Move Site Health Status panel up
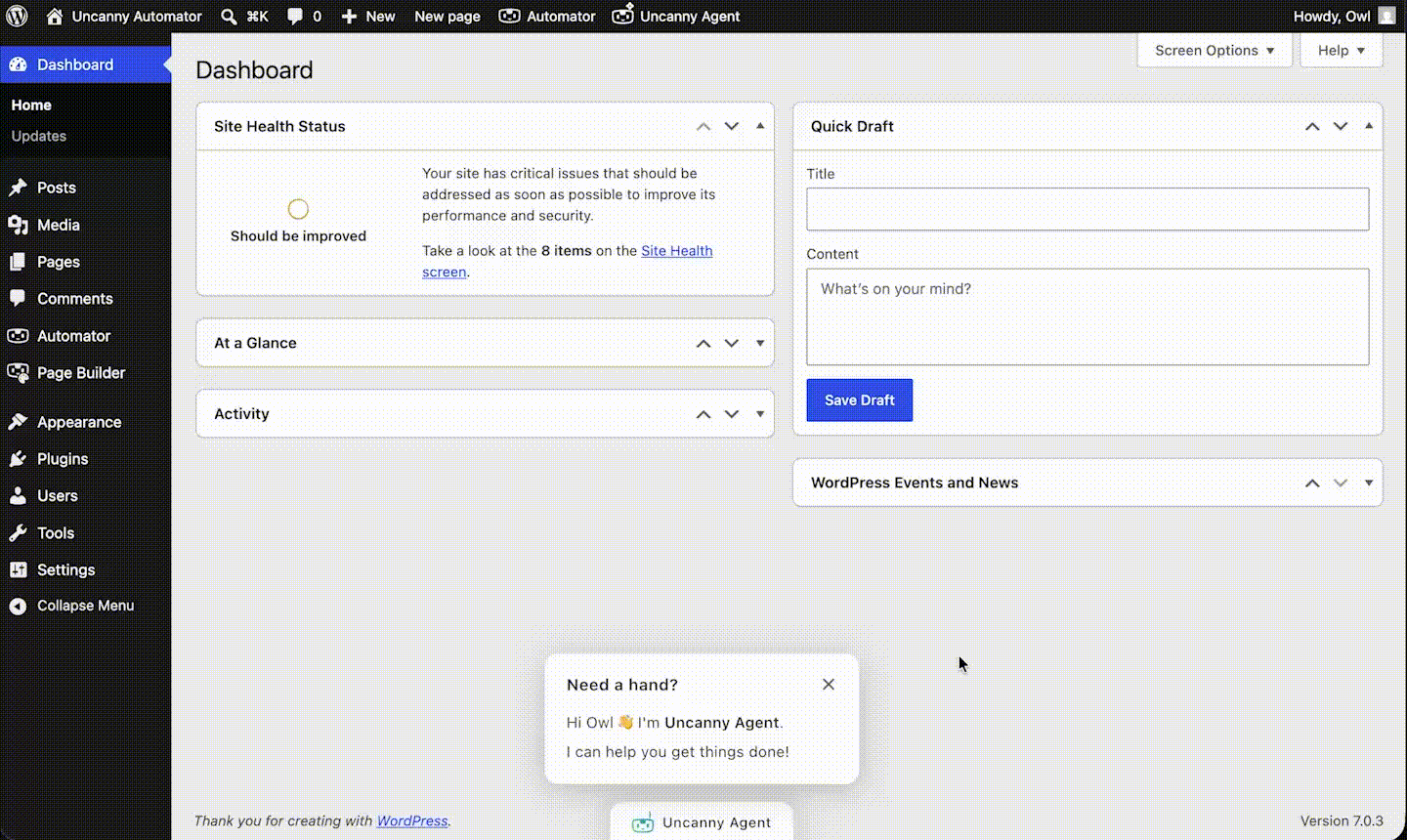Screen dimensions: 1407x840 [703, 126]
